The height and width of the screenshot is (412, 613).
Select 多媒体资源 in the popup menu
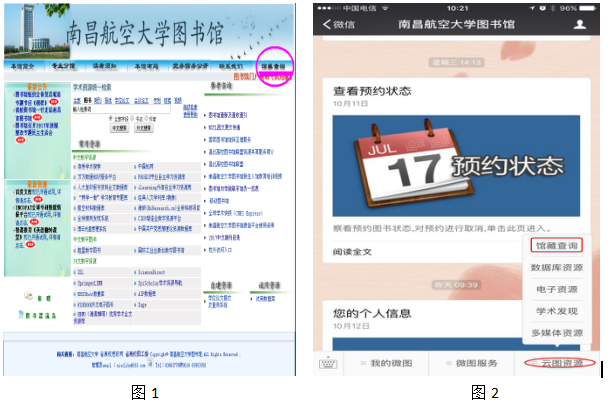(557, 333)
